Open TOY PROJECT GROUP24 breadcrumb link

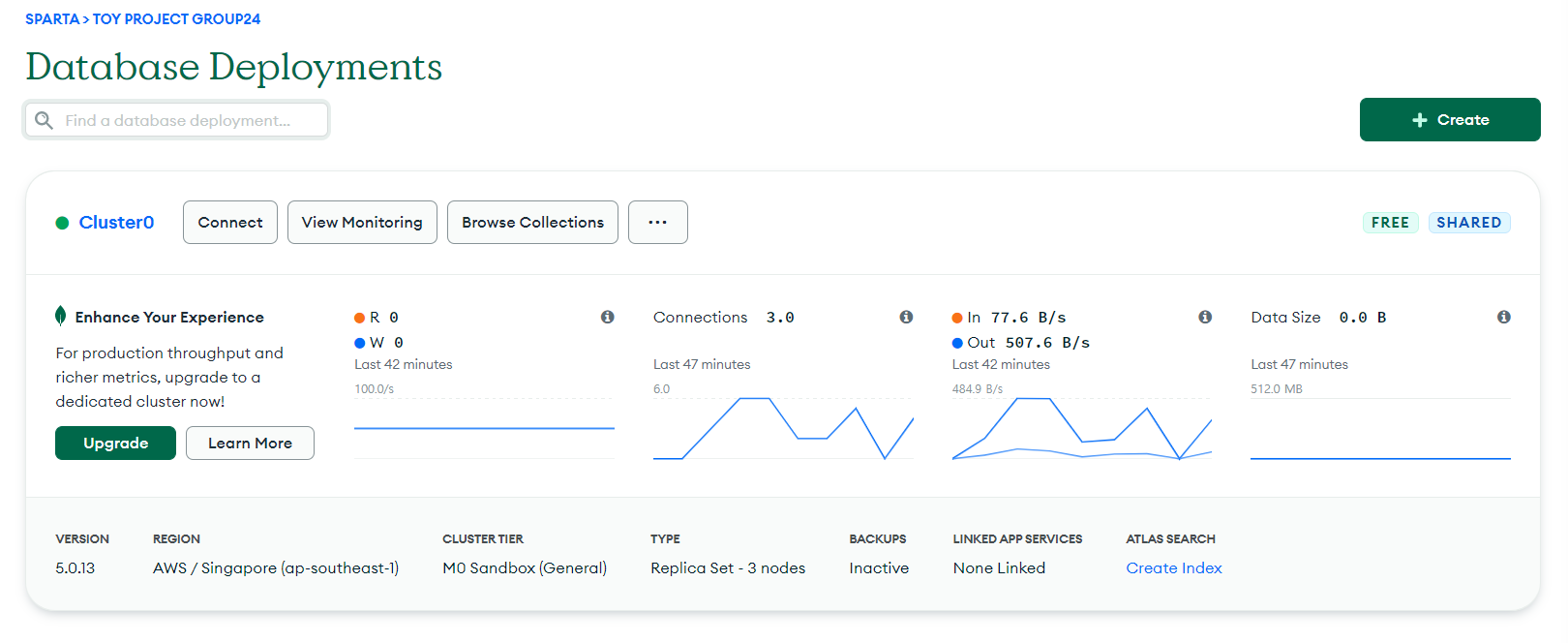pos(176,19)
